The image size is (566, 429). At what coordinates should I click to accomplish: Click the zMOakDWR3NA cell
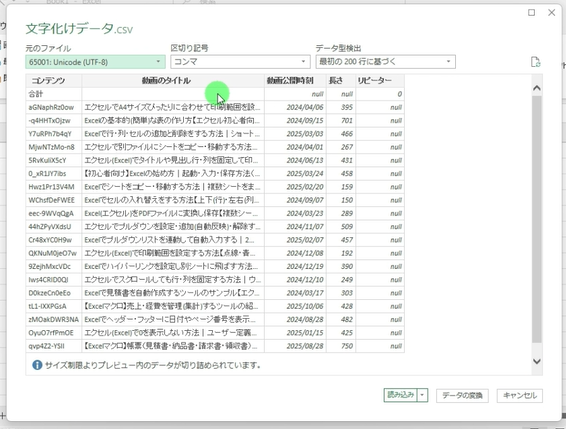tap(54, 320)
